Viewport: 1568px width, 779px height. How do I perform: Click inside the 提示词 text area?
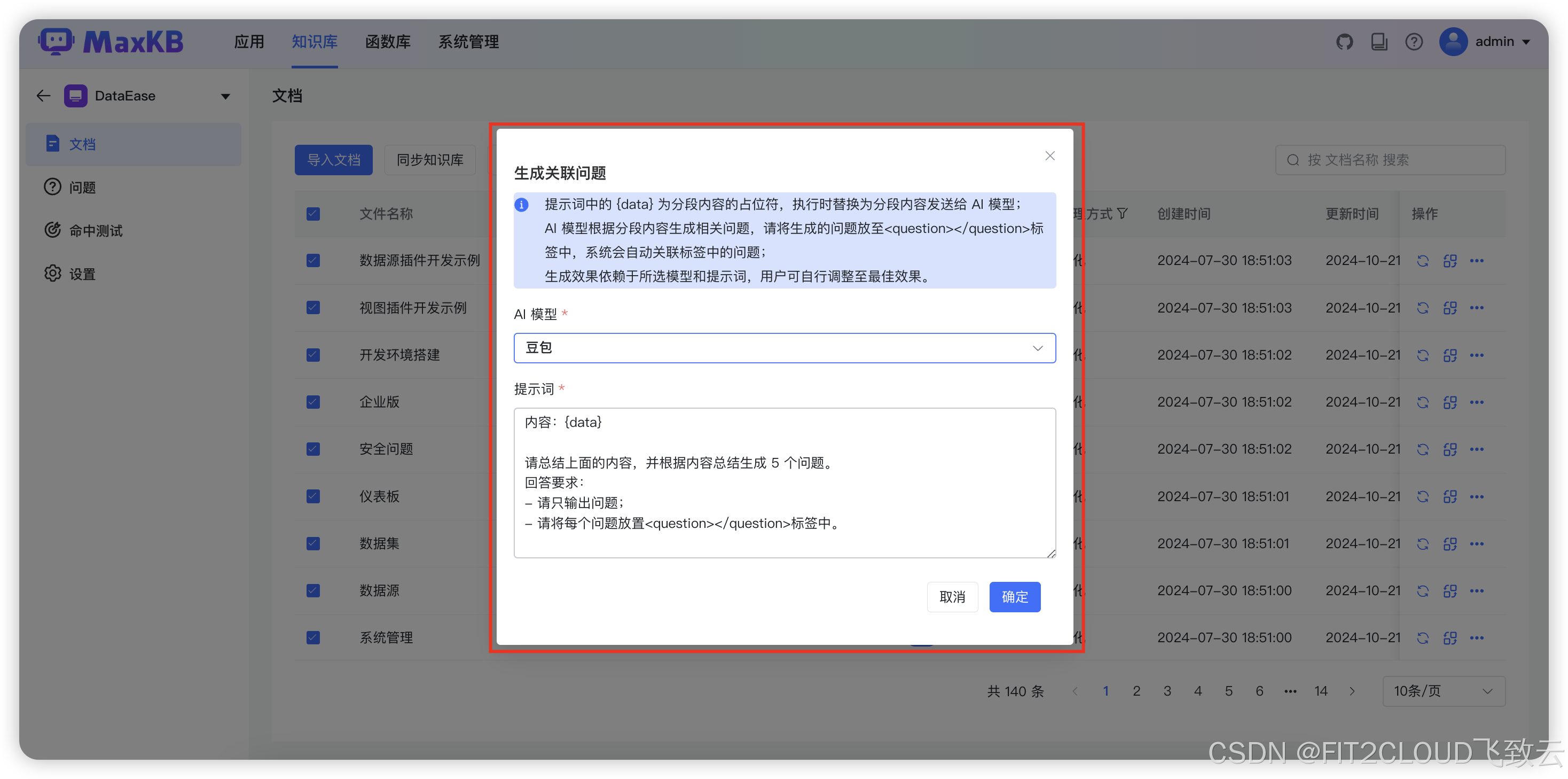point(784,482)
